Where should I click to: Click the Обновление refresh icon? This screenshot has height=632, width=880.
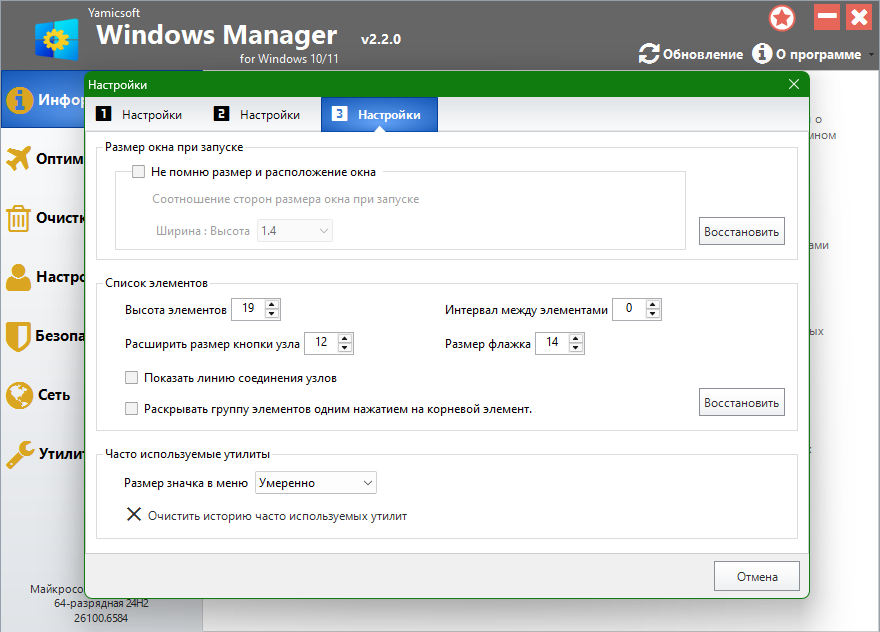click(649, 54)
